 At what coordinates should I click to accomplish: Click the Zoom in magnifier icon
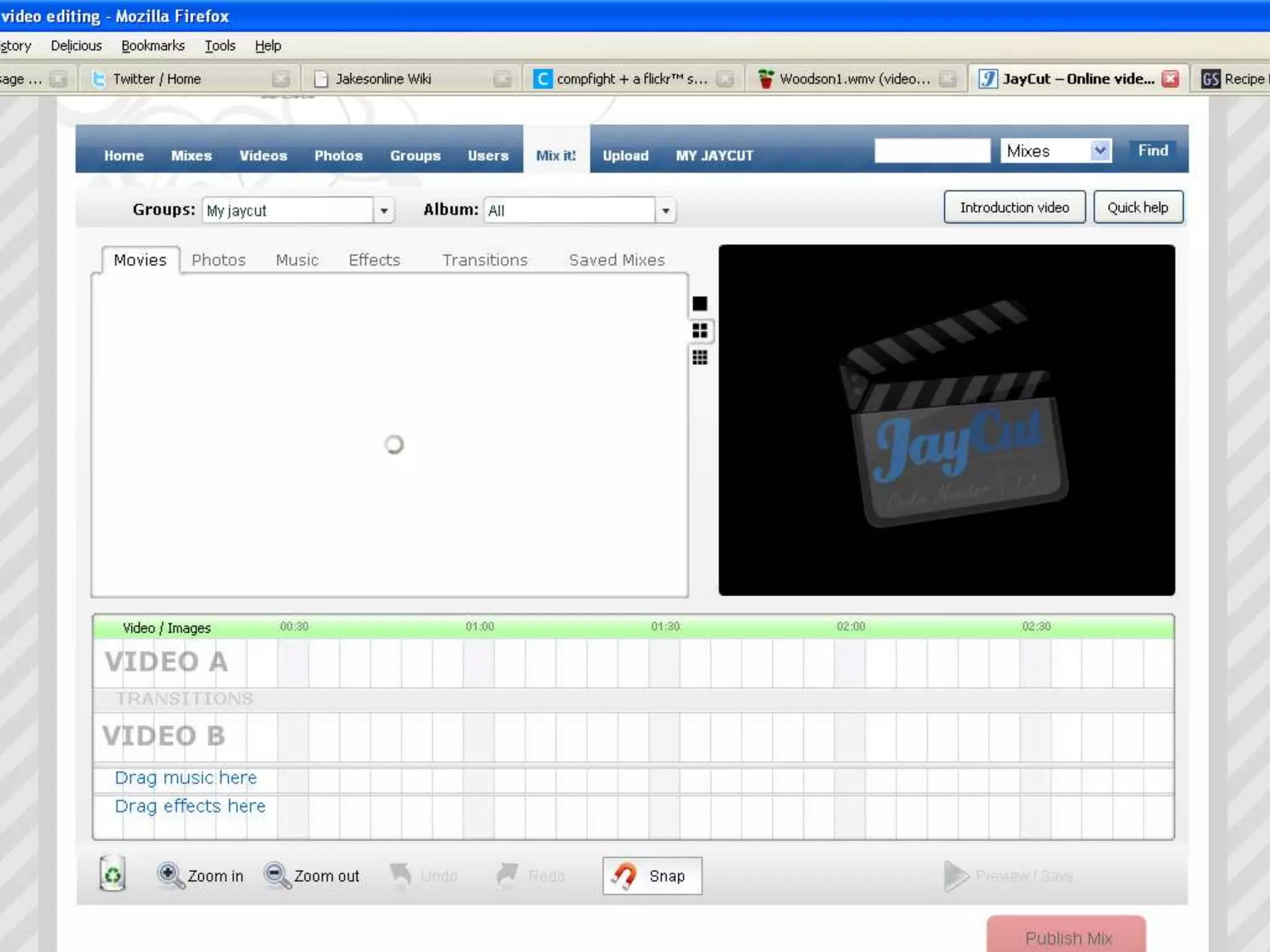pyautogui.click(x=169, y=875)
